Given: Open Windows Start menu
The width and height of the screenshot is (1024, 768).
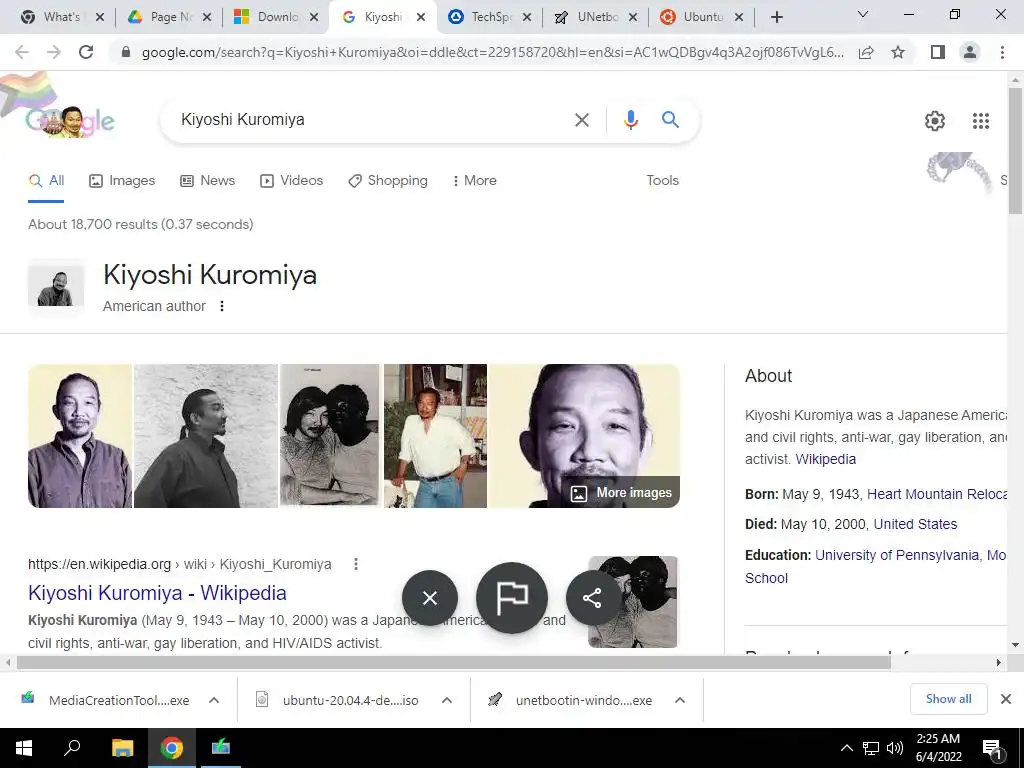Looking at the screenshot, I should click(24, 748).
